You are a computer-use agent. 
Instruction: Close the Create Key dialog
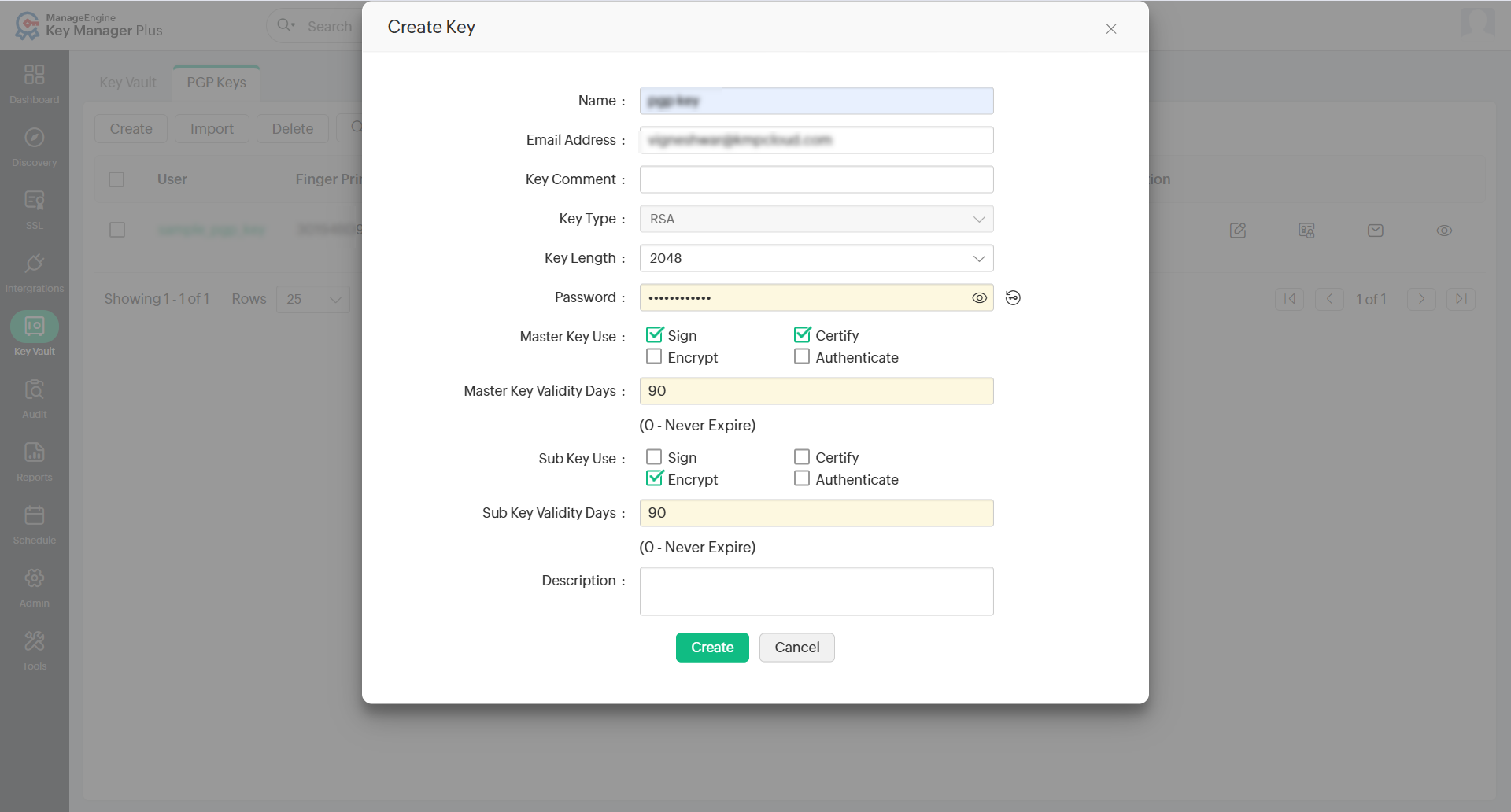(1111, 28)
